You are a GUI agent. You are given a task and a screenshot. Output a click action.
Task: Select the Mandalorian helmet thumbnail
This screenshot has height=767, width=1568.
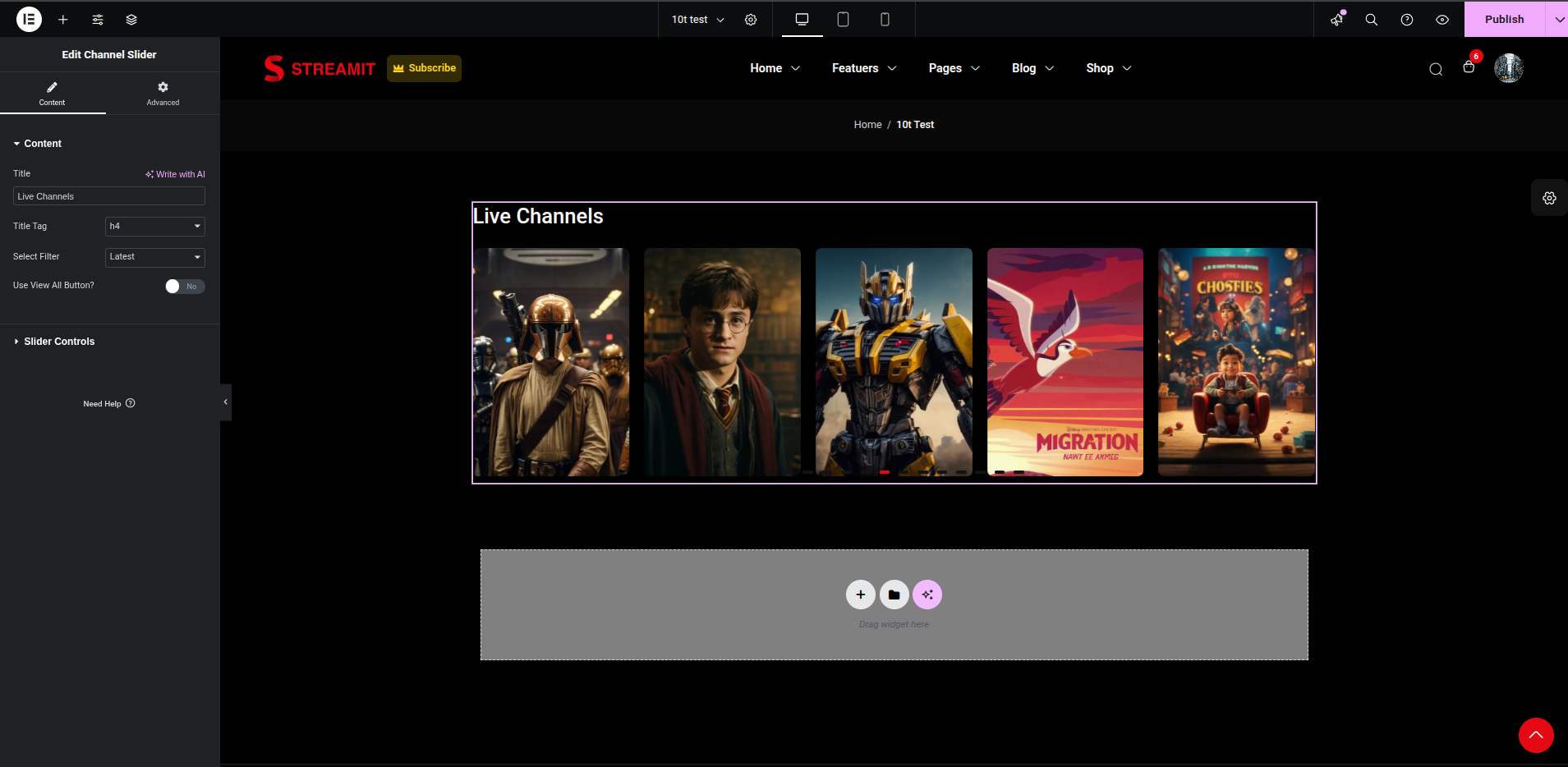click(x=551, y=362)
